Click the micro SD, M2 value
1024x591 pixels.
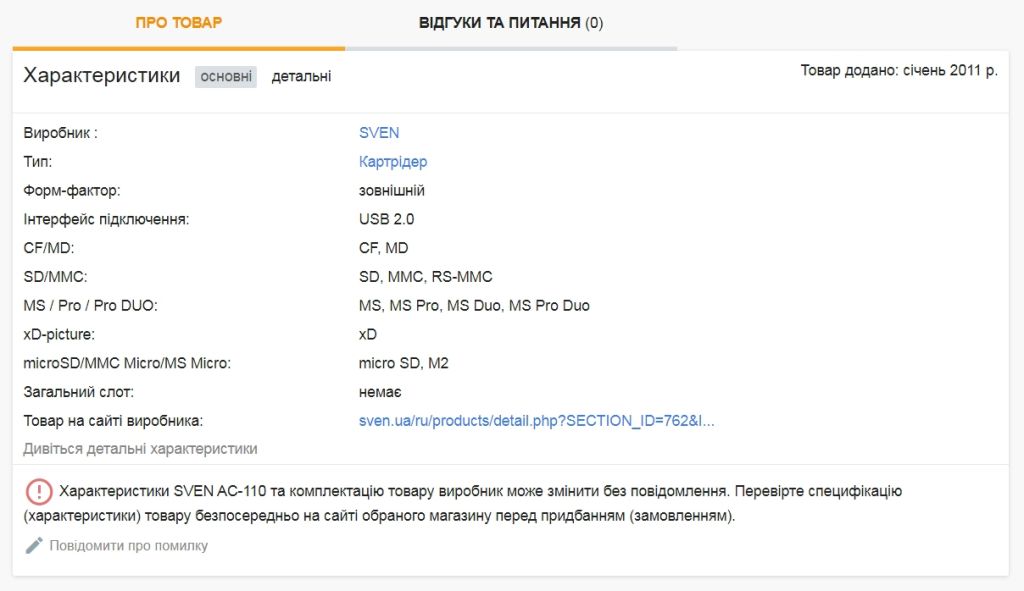pos(404,363)
